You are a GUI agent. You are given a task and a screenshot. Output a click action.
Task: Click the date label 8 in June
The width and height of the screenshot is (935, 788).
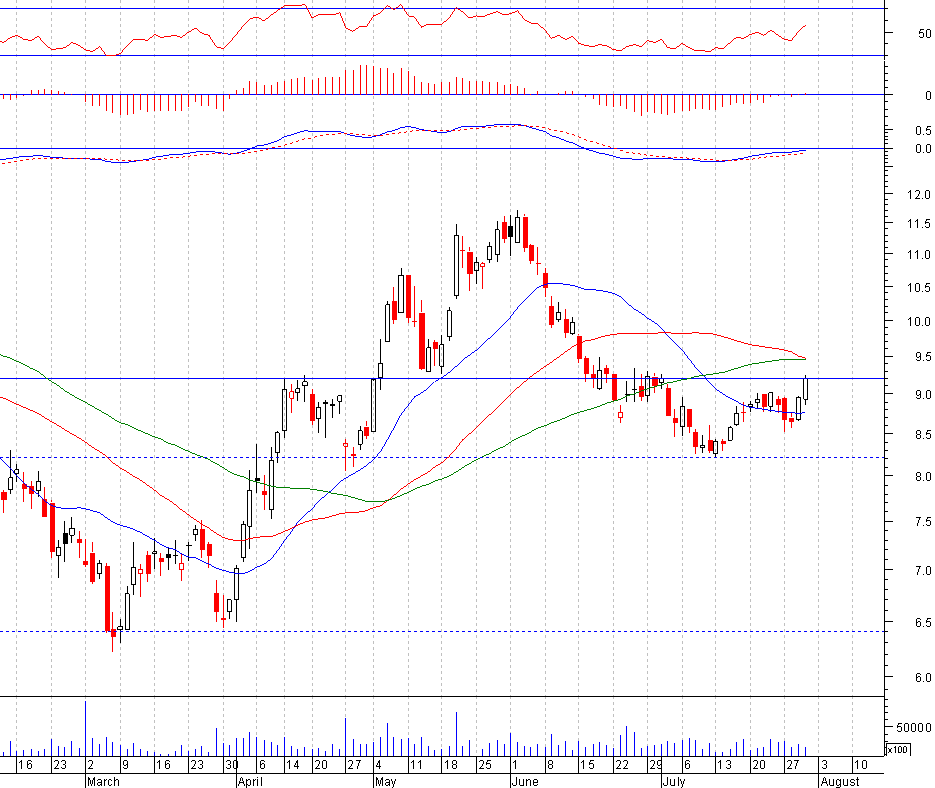[x=550, y=765]
